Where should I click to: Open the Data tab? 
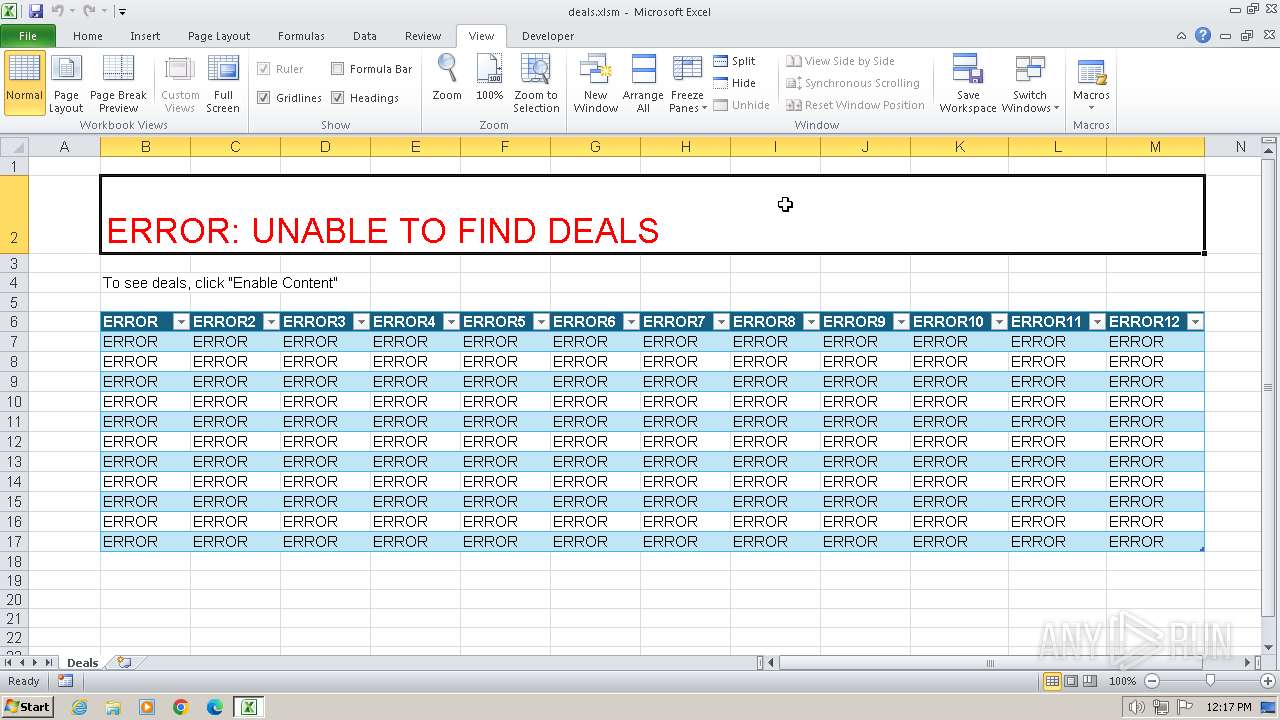365,36
